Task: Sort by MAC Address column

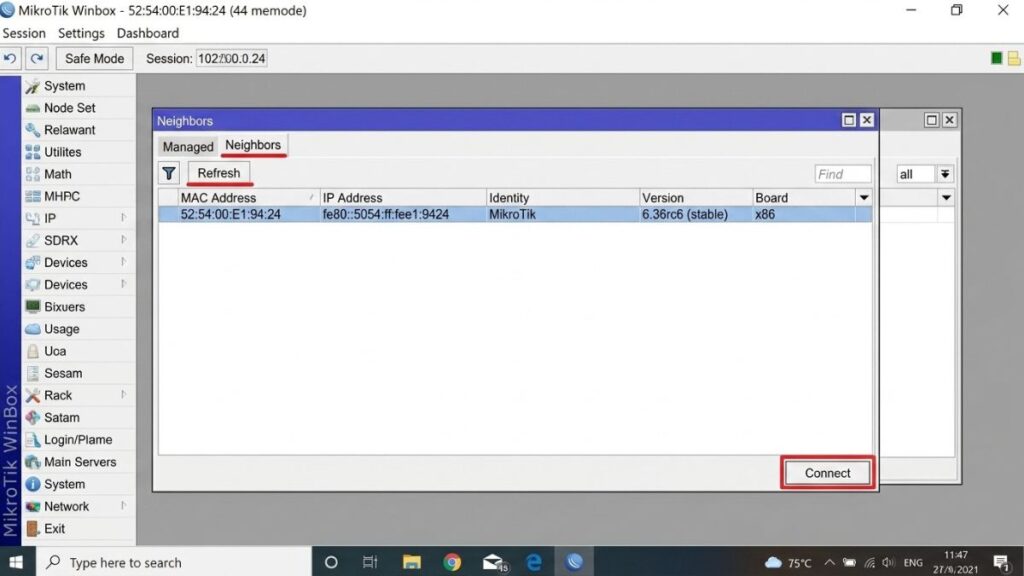Action: [x=248, y=197]
